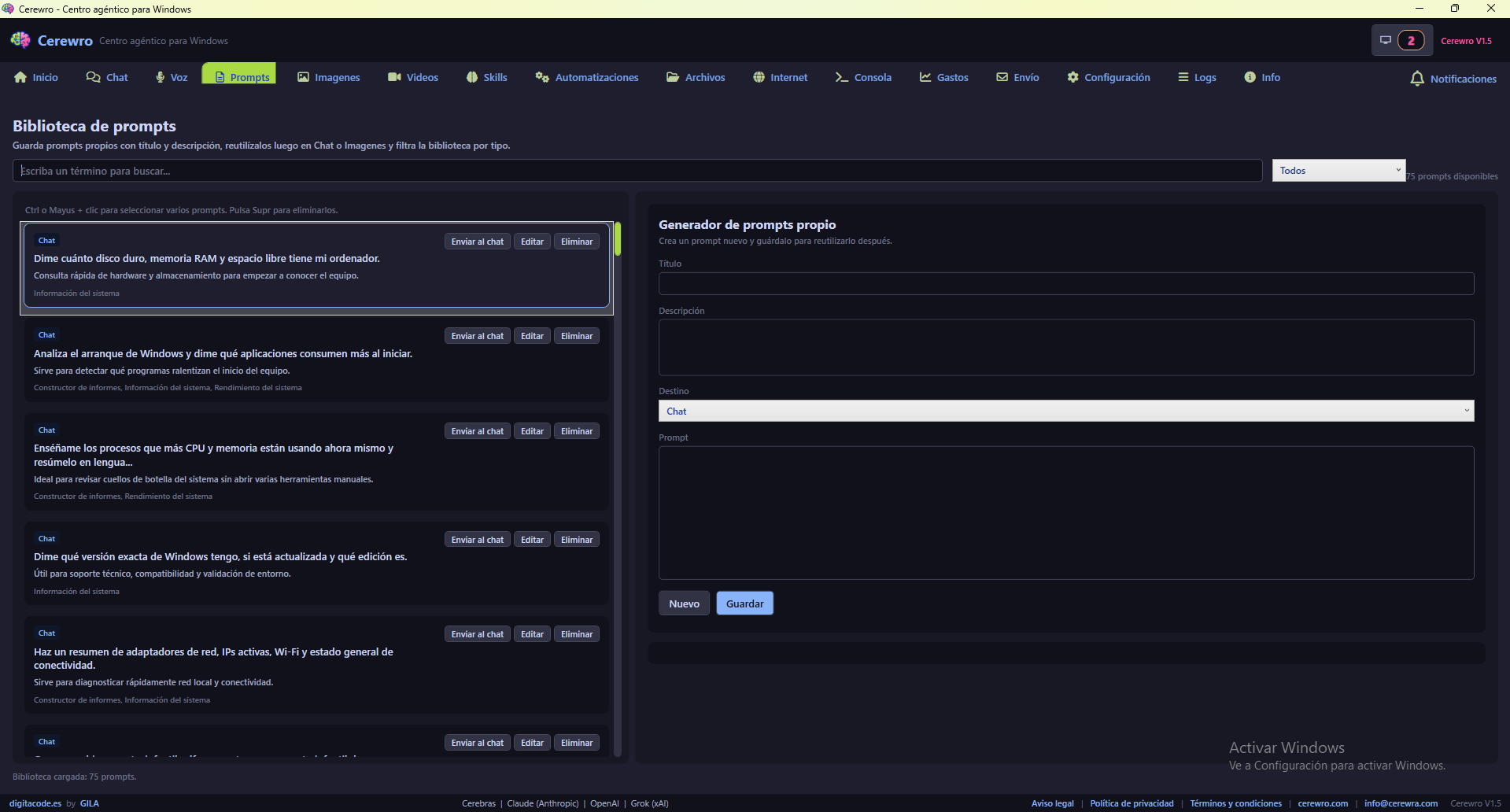Open Videos camera icon

click(x=394, y=77)
